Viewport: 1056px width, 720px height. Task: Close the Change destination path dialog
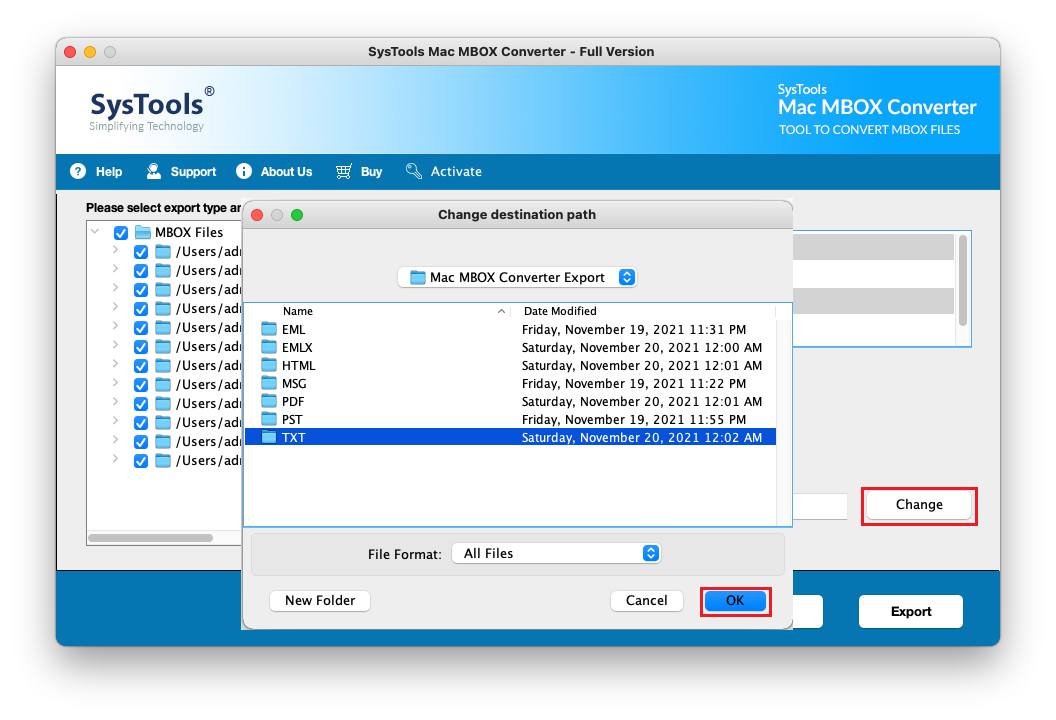click(257, 215)
